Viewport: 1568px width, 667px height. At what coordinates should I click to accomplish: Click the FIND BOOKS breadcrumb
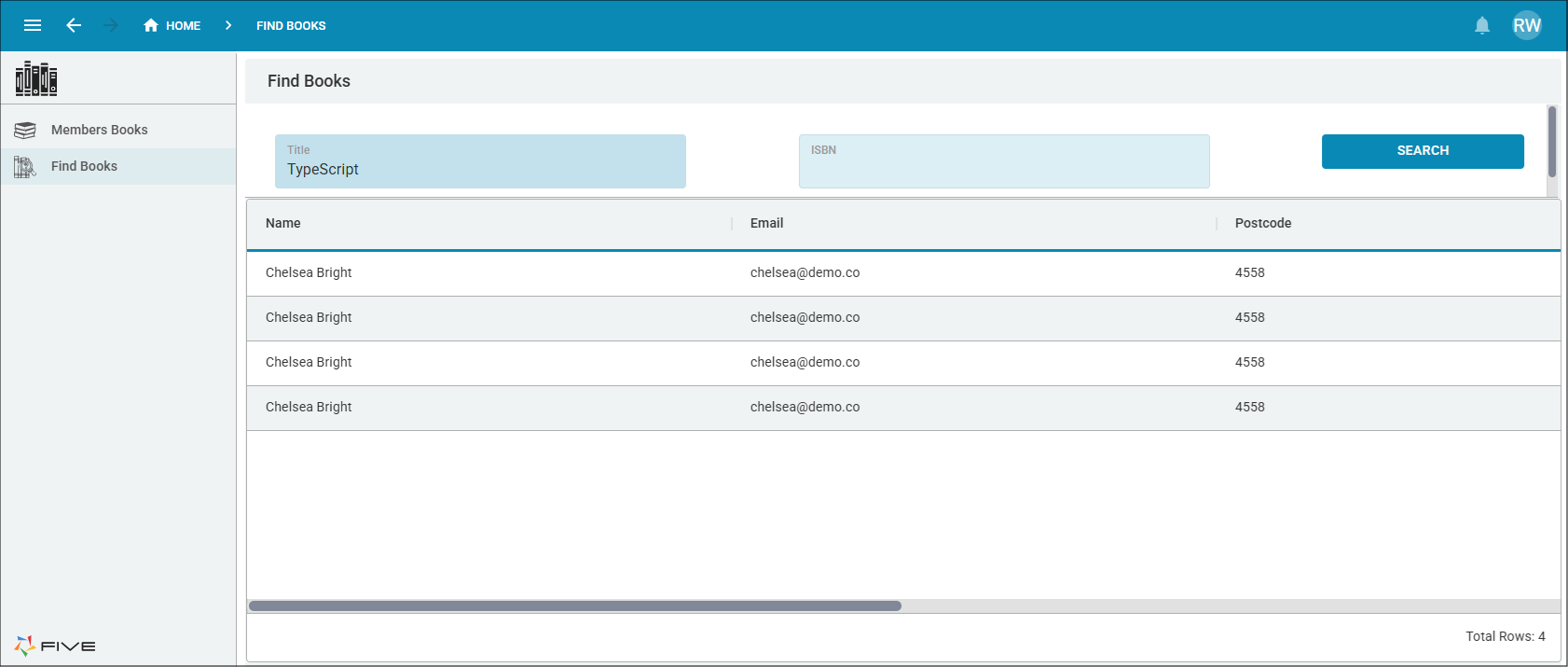[291, 26]
